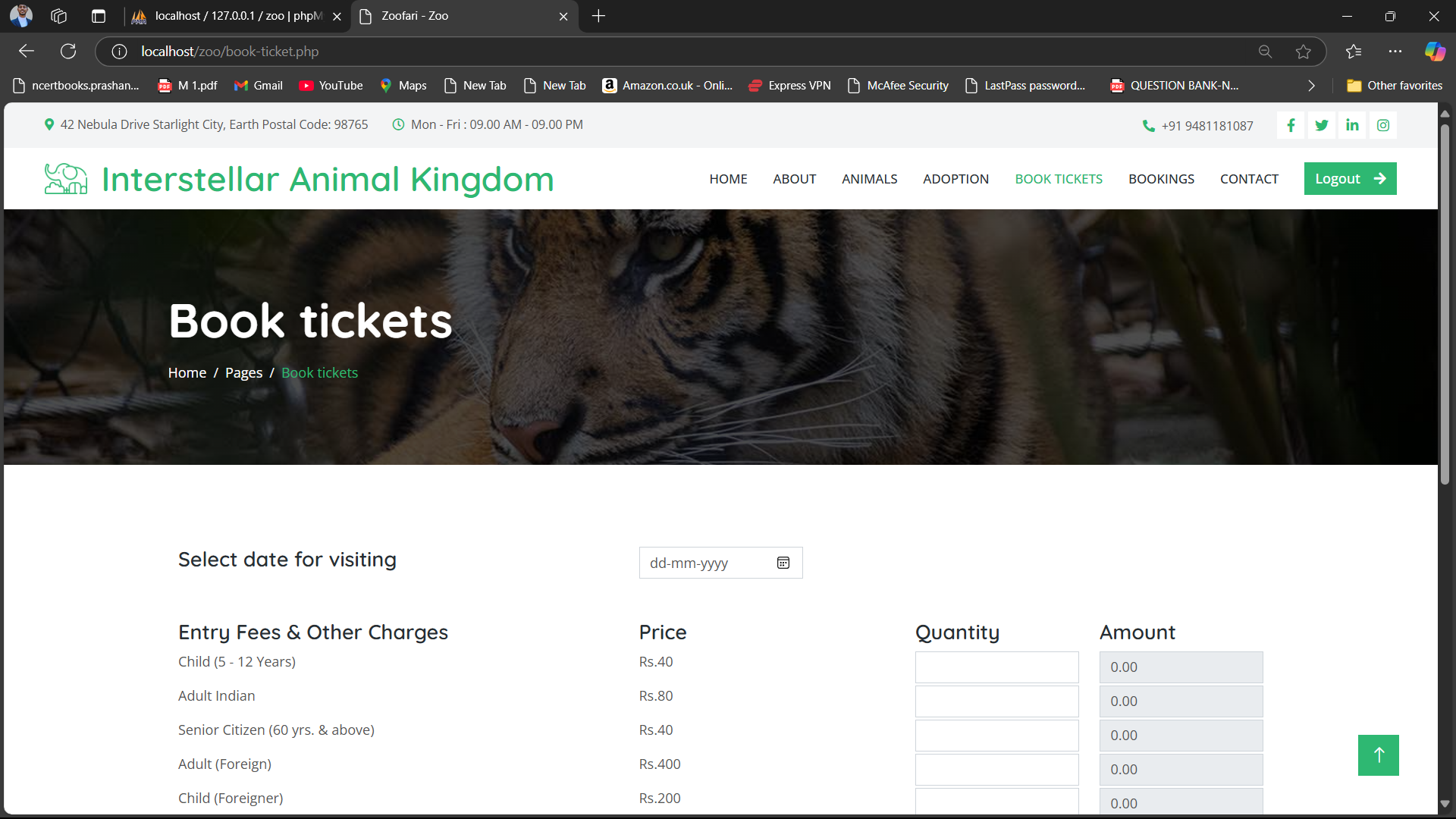1456x819 pixels.
Task: Click the Interstellar Animal Kingdom title
Action: pyautogui.click(x=328, y=180)
